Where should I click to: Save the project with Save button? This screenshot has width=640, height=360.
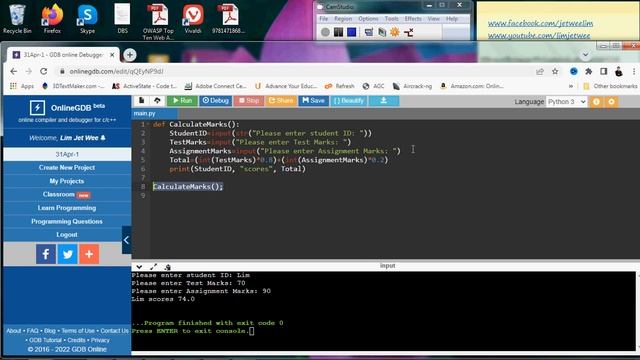click(x=313, y=101)
